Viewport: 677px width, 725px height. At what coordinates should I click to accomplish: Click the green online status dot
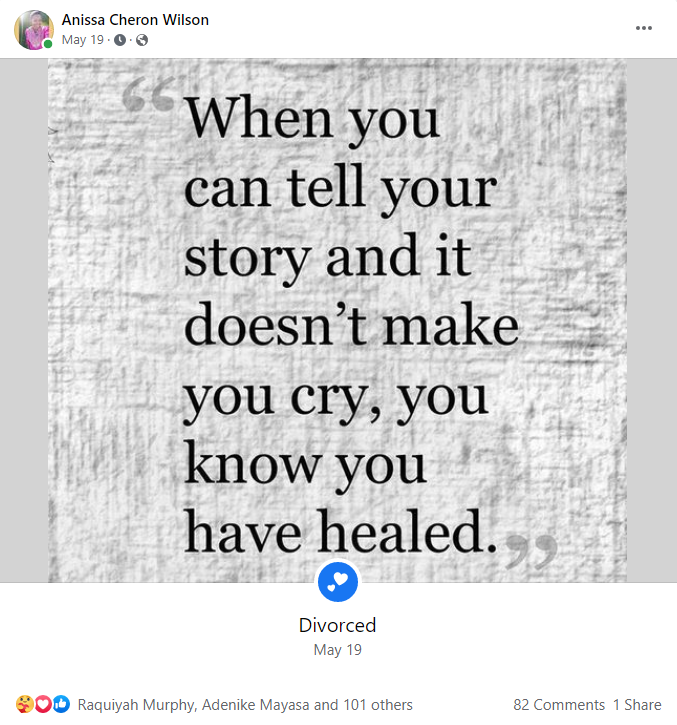tap(48, 44)
